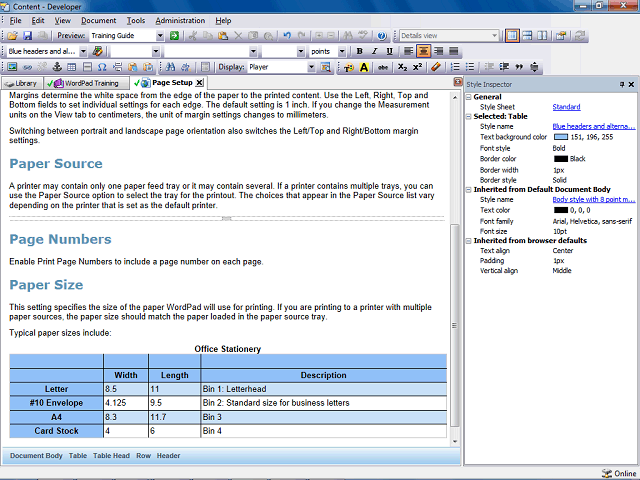This screenshot has height=480, width=640.
Task: Switch to the WordPad Training tab
Action: (87, 83)
